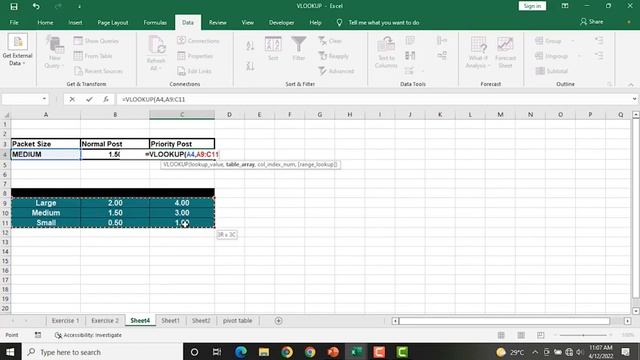640x360 pixels.
Task: Click the Save icon in the title bar
Action: 14,6
